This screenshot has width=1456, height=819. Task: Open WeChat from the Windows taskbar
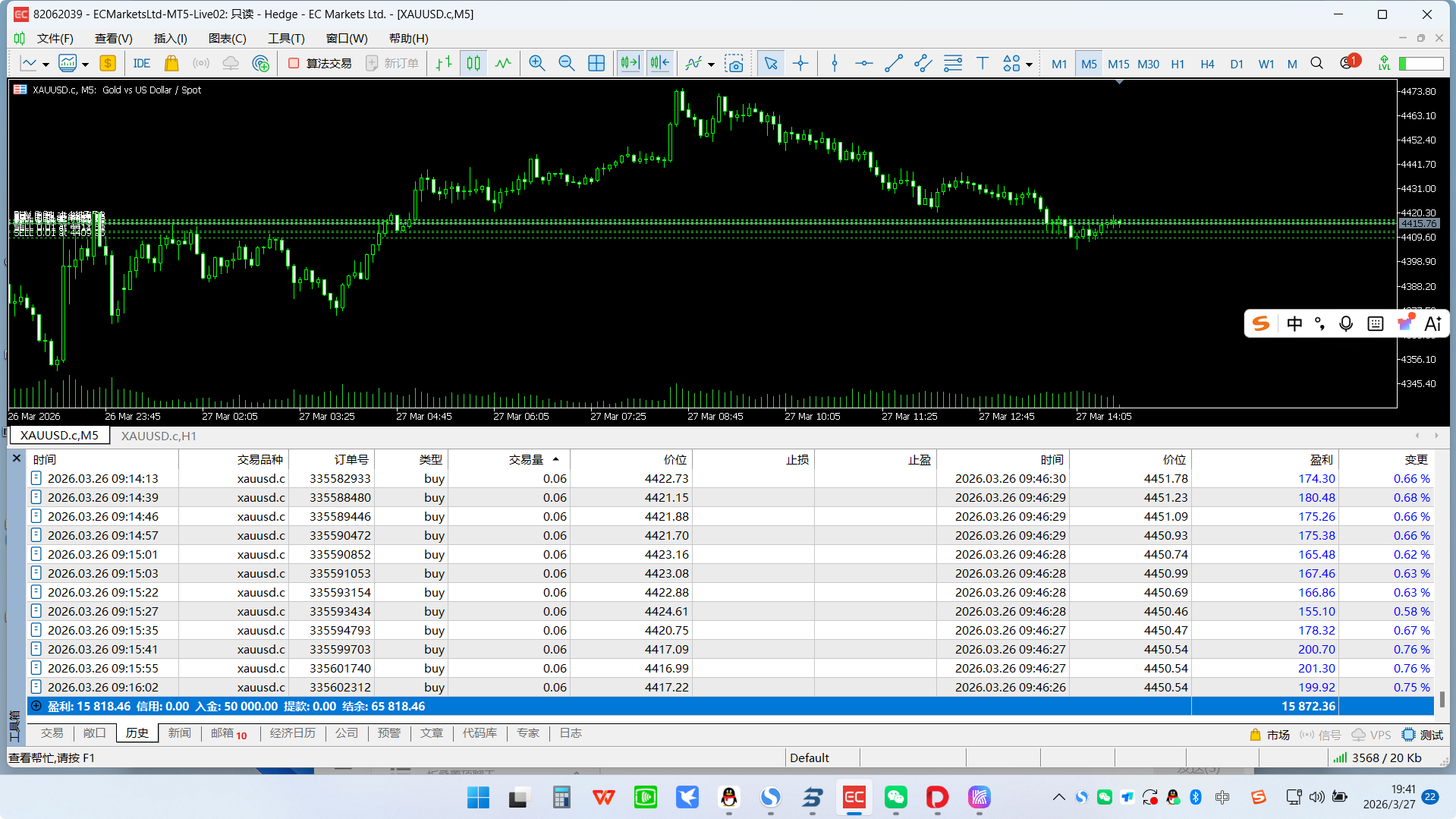[895, 797]
